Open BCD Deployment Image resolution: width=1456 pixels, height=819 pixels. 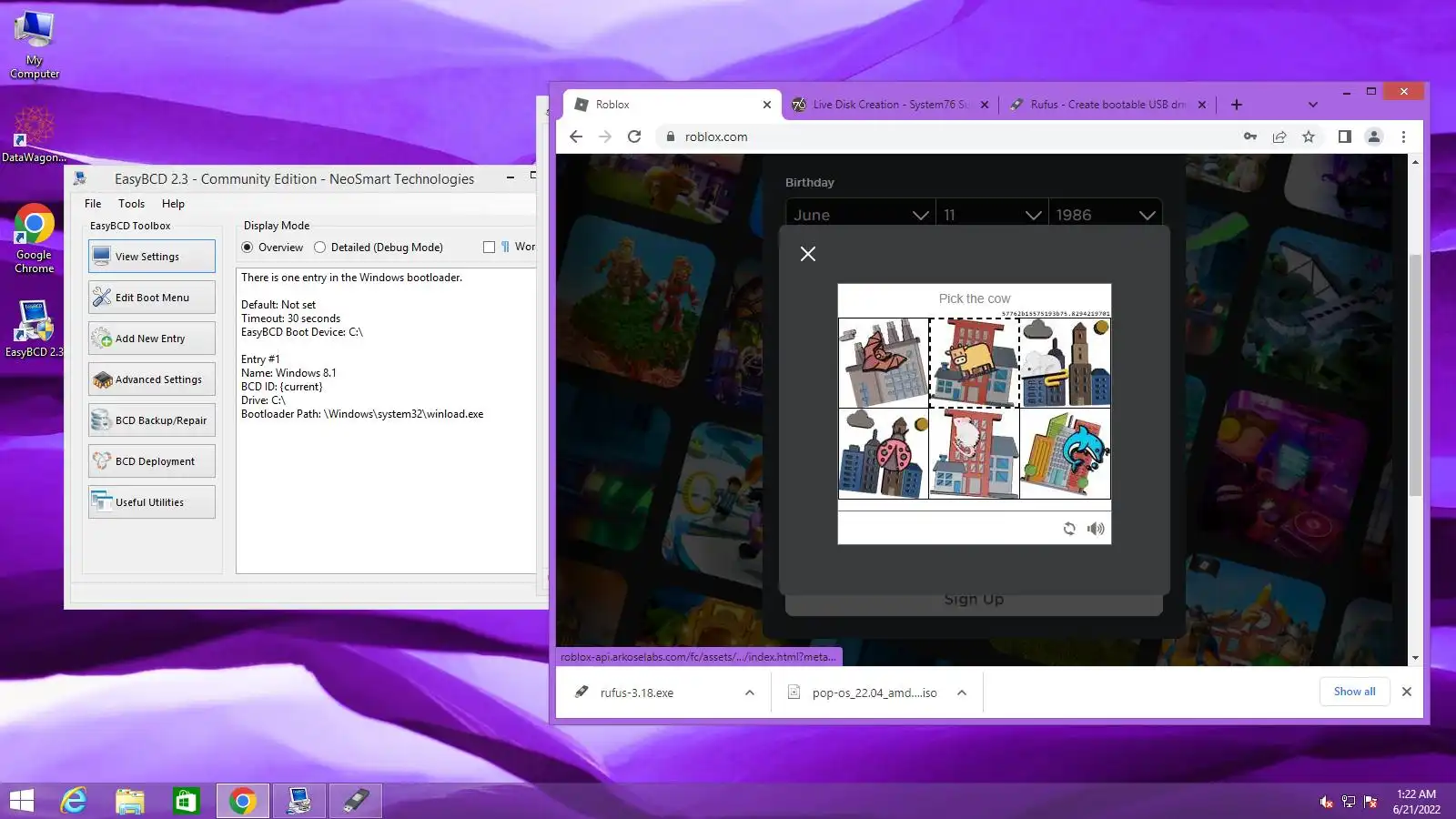(152, 461)
